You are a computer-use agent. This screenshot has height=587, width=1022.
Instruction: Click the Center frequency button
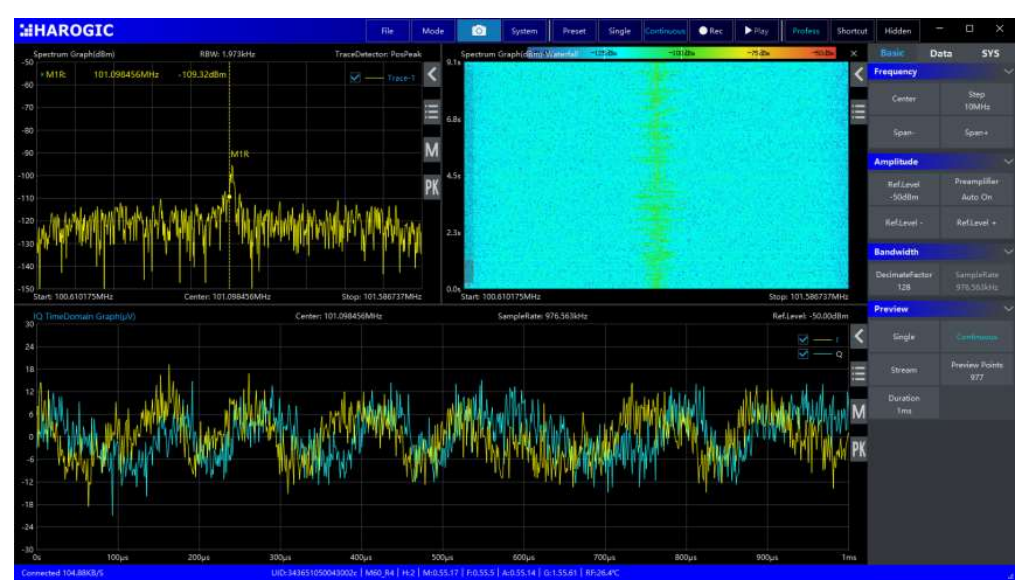pyautogui.click(x=903, y=99)
